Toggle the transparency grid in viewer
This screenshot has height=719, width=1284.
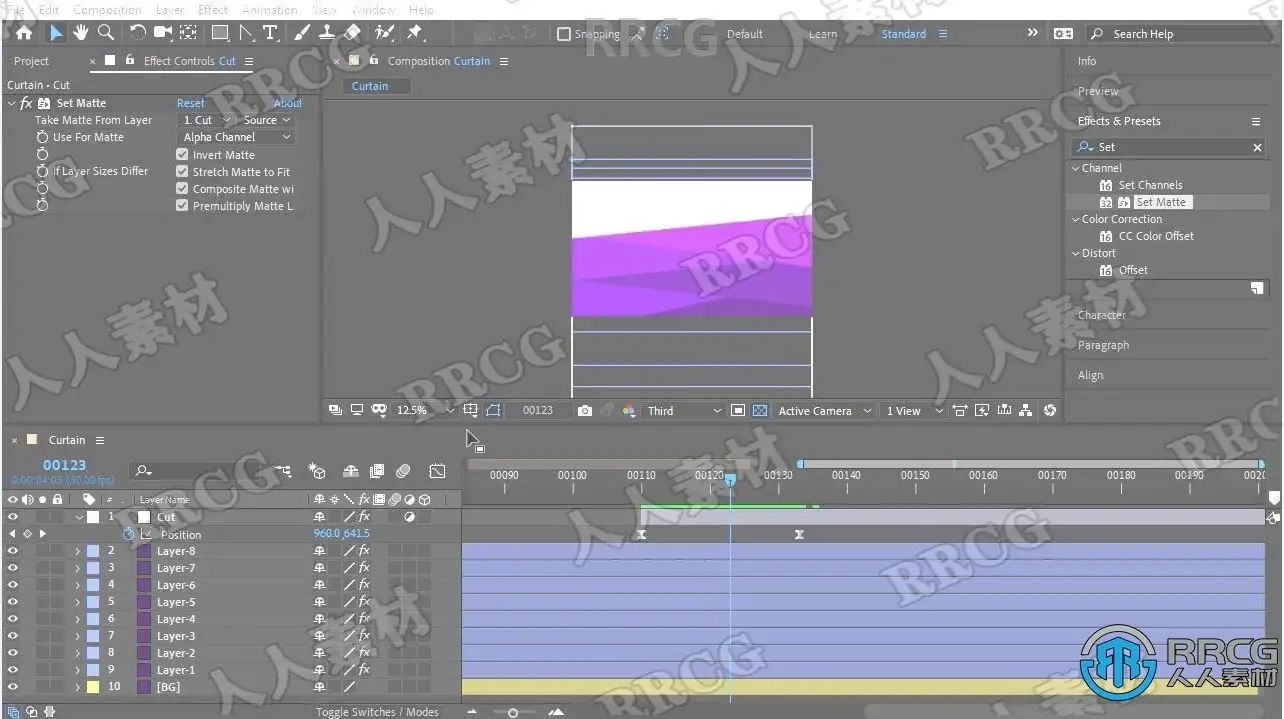pos(760,410)
